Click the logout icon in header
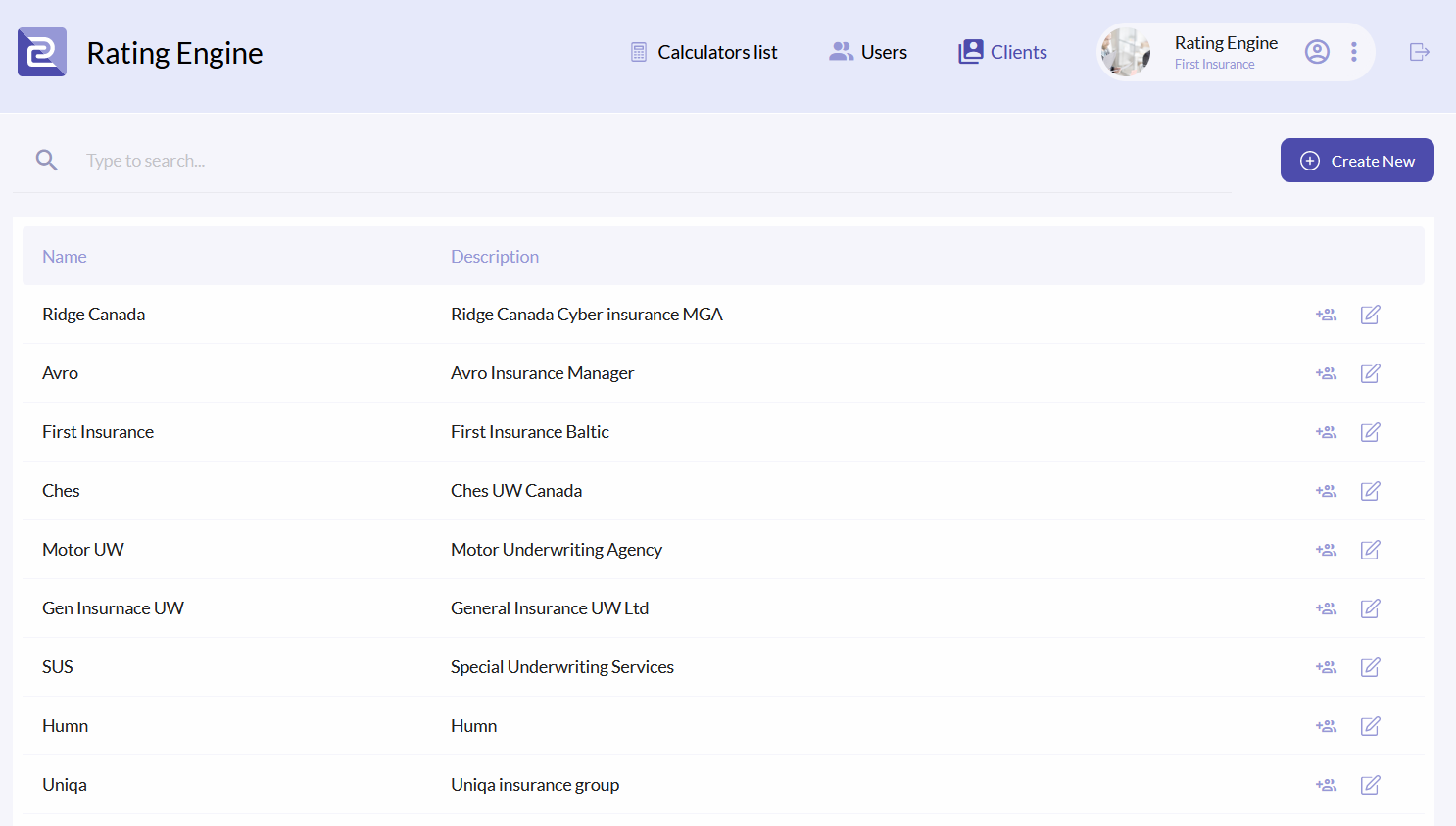The width and height of the screenshot is (1456, 826). (1419, 52)
